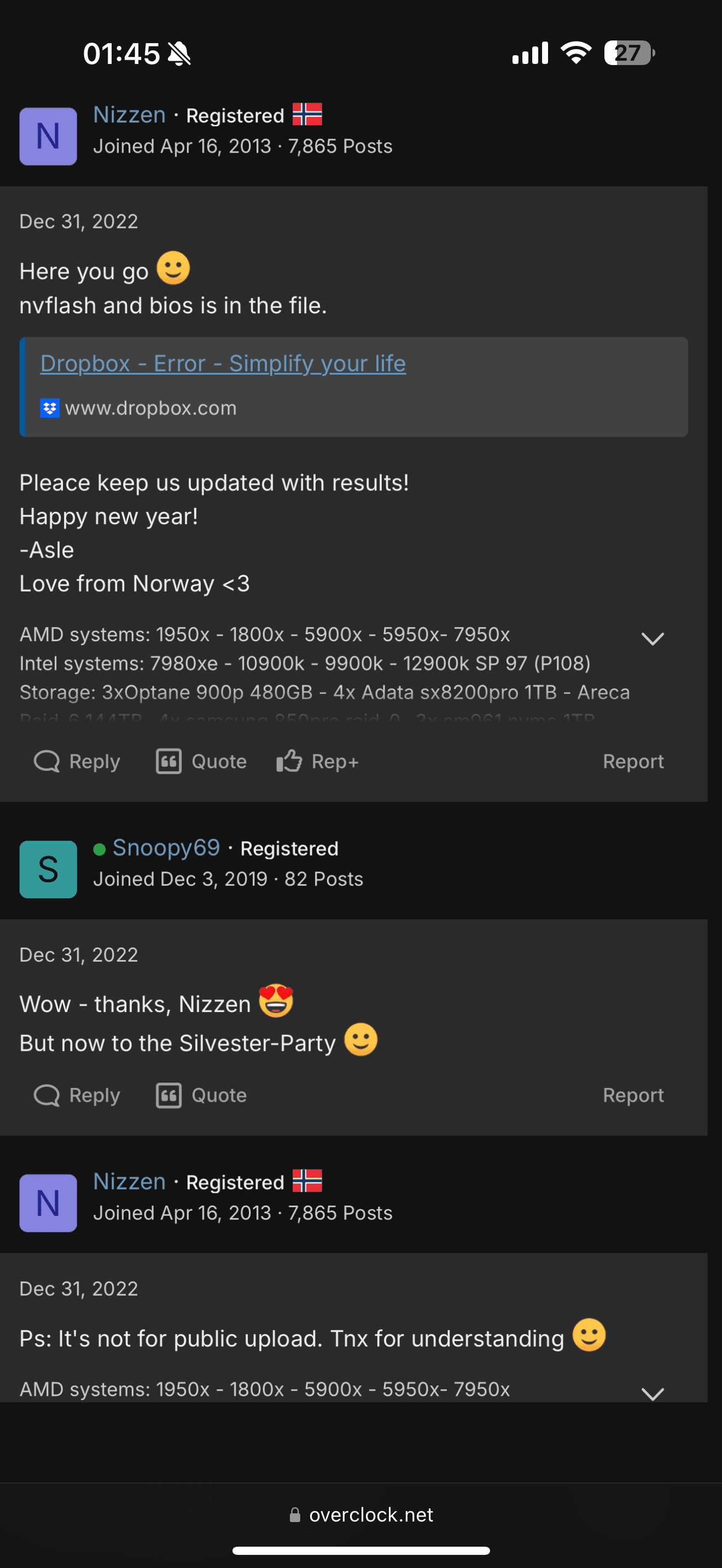Open the Nizzen username link in the last post
The width and height of the screenshot is (722, 1568).
coord(130,1181)
